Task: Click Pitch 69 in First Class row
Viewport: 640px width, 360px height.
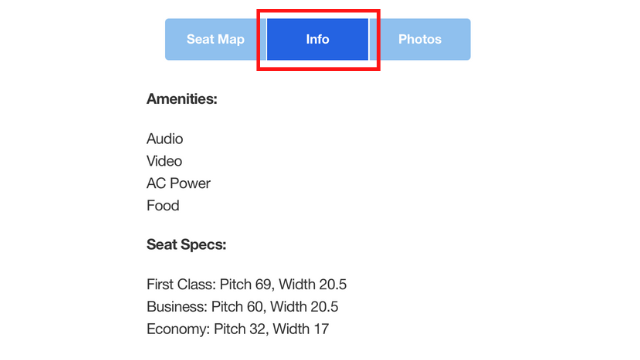Action: (246, 284)
